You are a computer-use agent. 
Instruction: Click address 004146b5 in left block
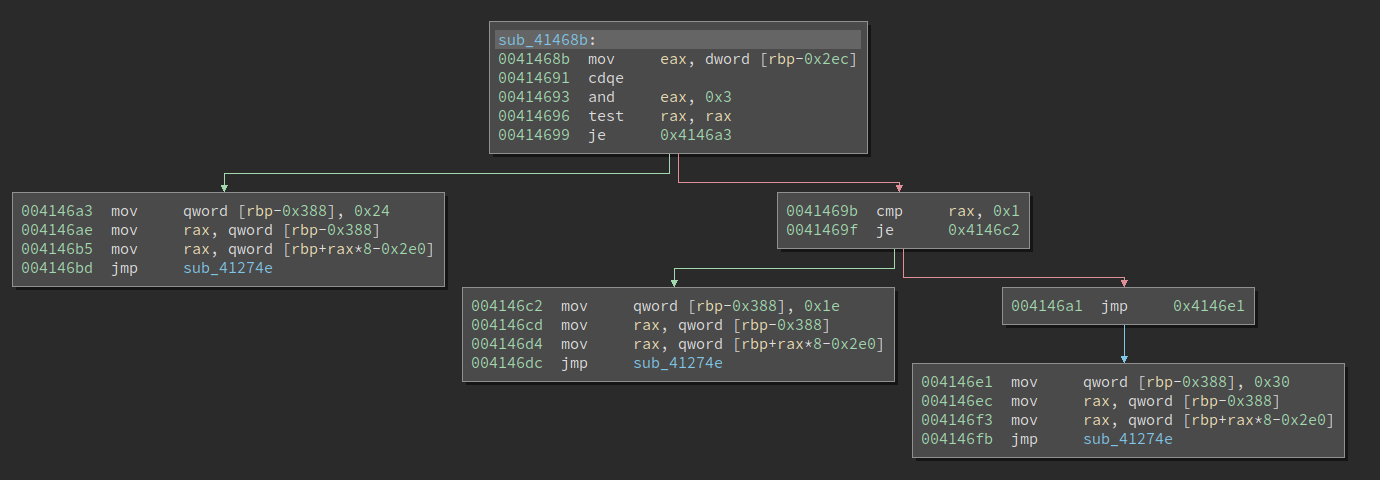point(57,249)
